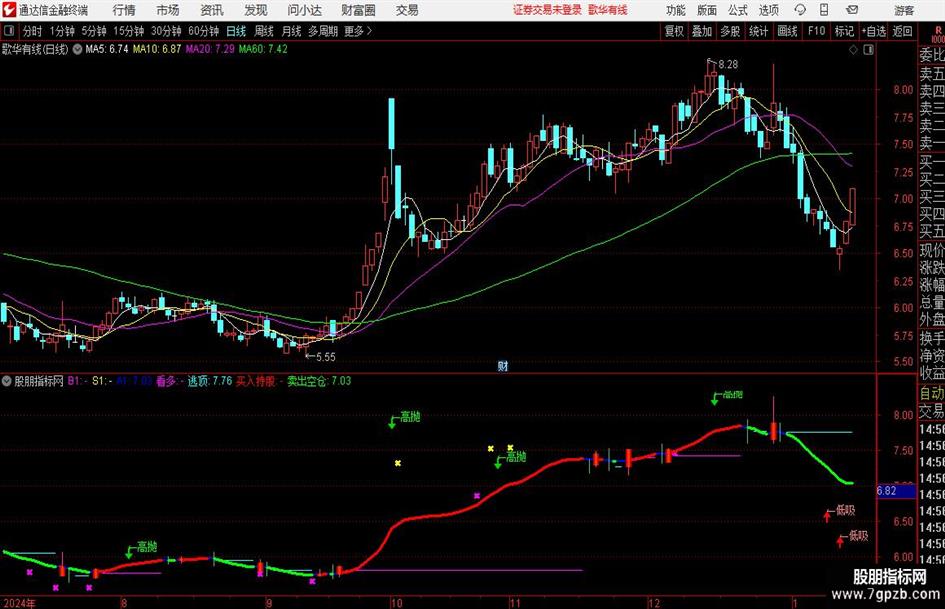Open the 选项 menu

pos(769,10)
